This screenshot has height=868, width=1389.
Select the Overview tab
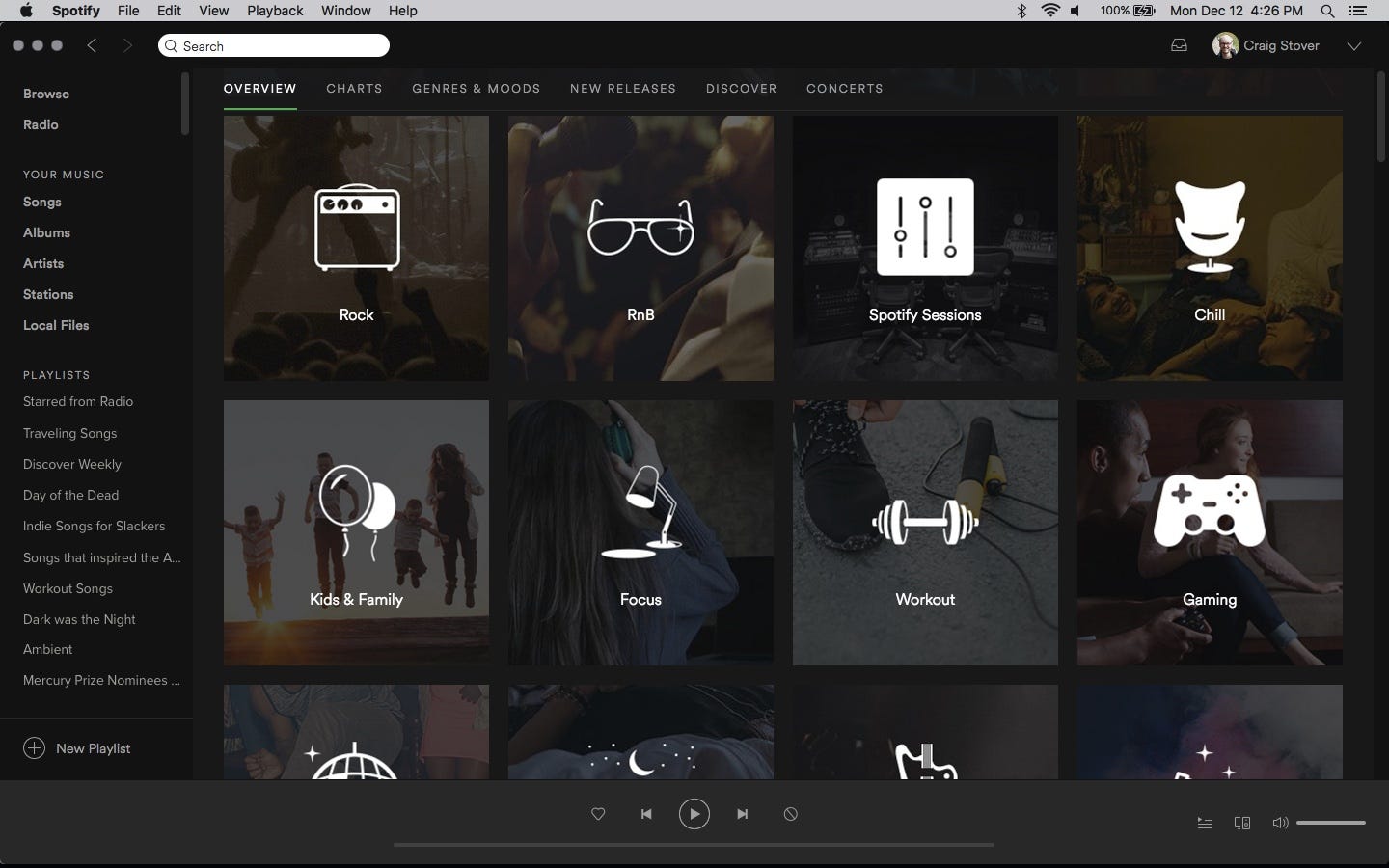click(260, 88)
